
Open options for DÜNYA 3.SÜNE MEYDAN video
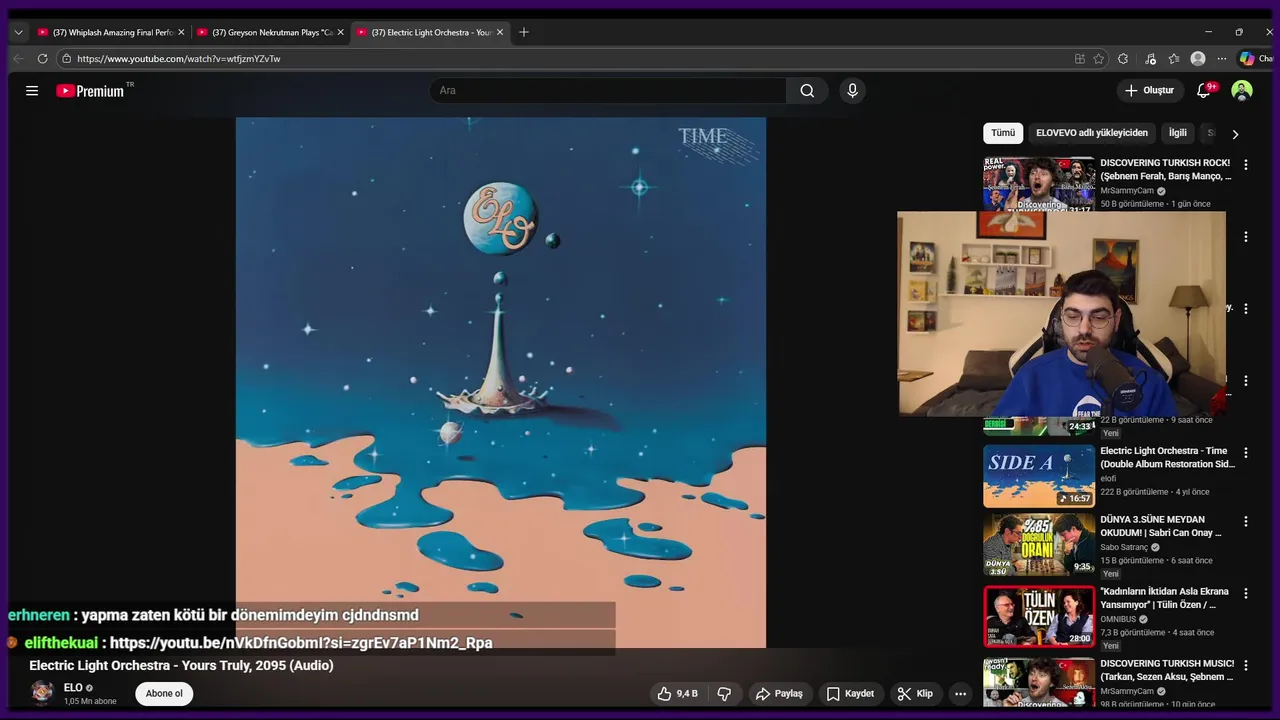point(1246,522)
